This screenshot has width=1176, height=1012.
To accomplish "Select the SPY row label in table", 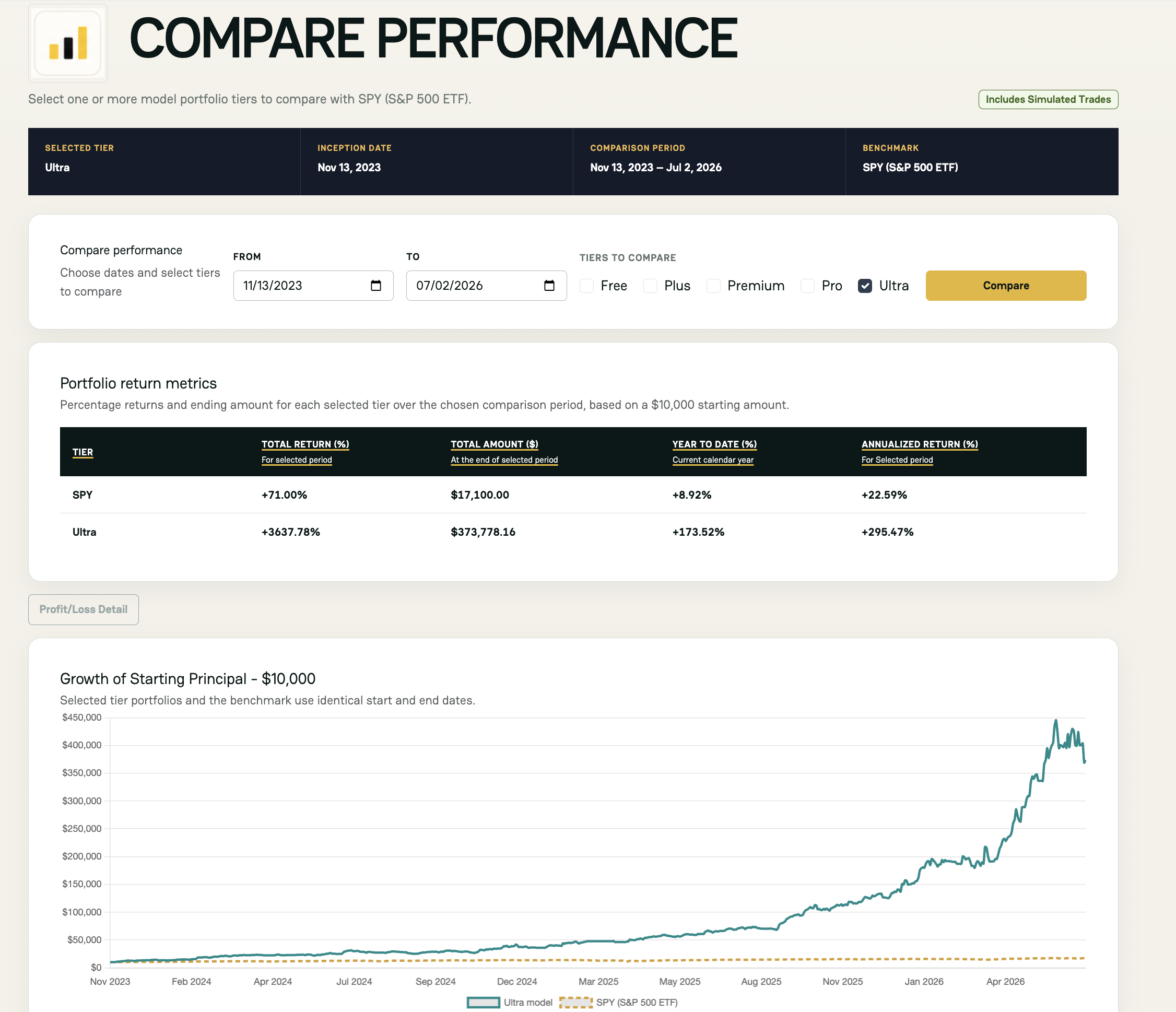I will coord(83,495).
